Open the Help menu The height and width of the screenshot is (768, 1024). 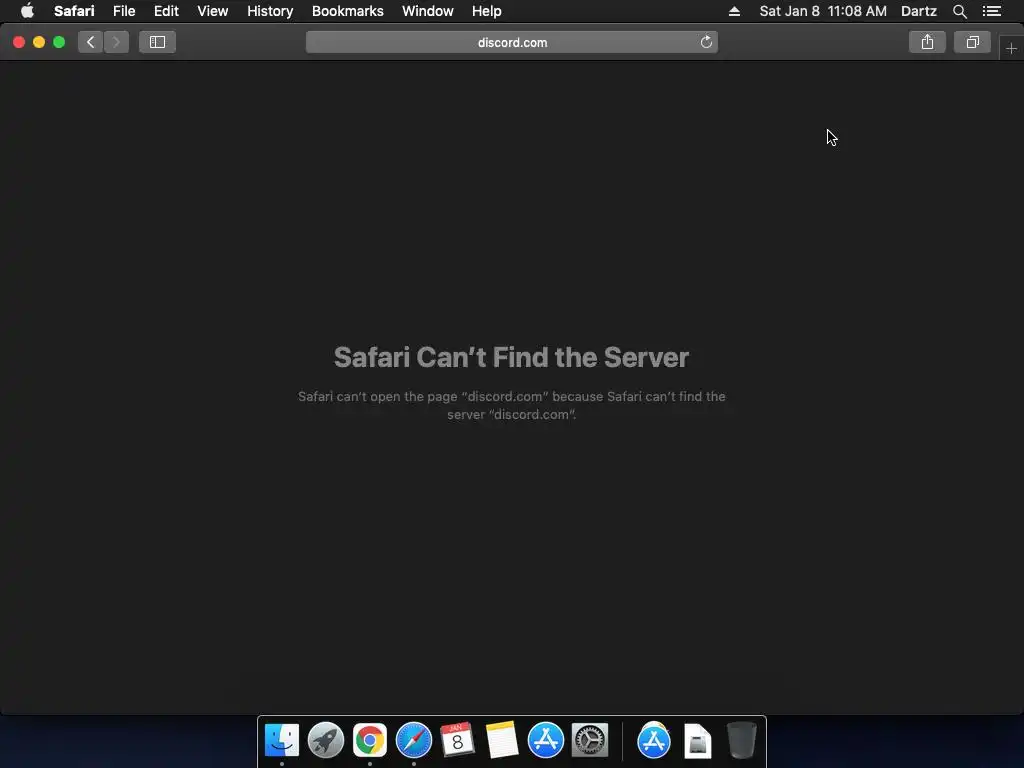click(x=487, y=11)
